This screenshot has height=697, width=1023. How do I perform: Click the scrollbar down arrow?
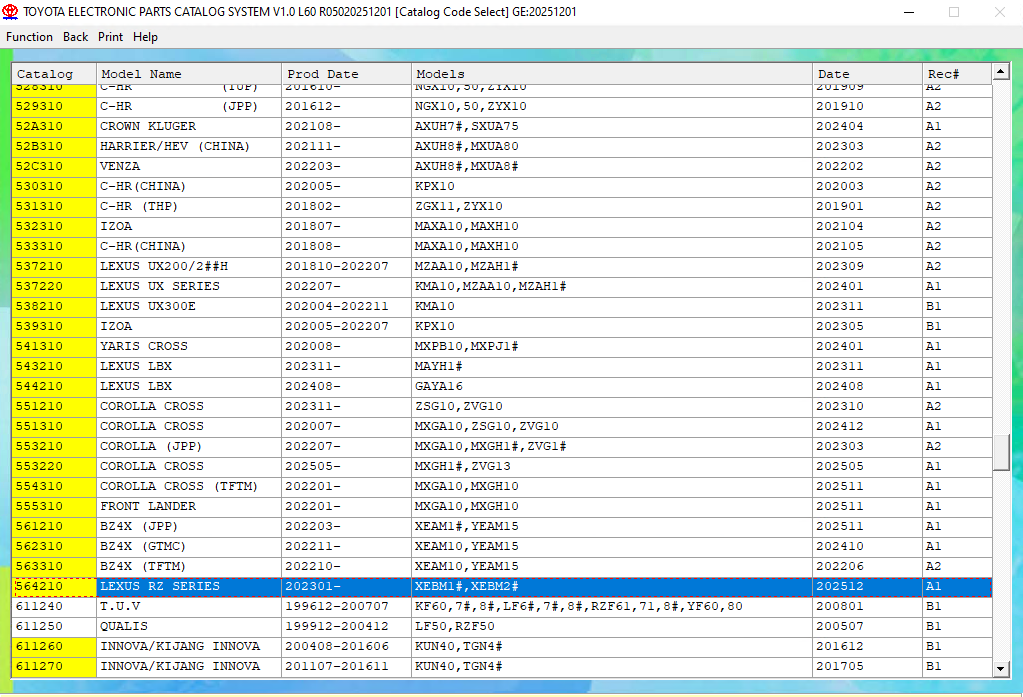(x=1001, y=668)
